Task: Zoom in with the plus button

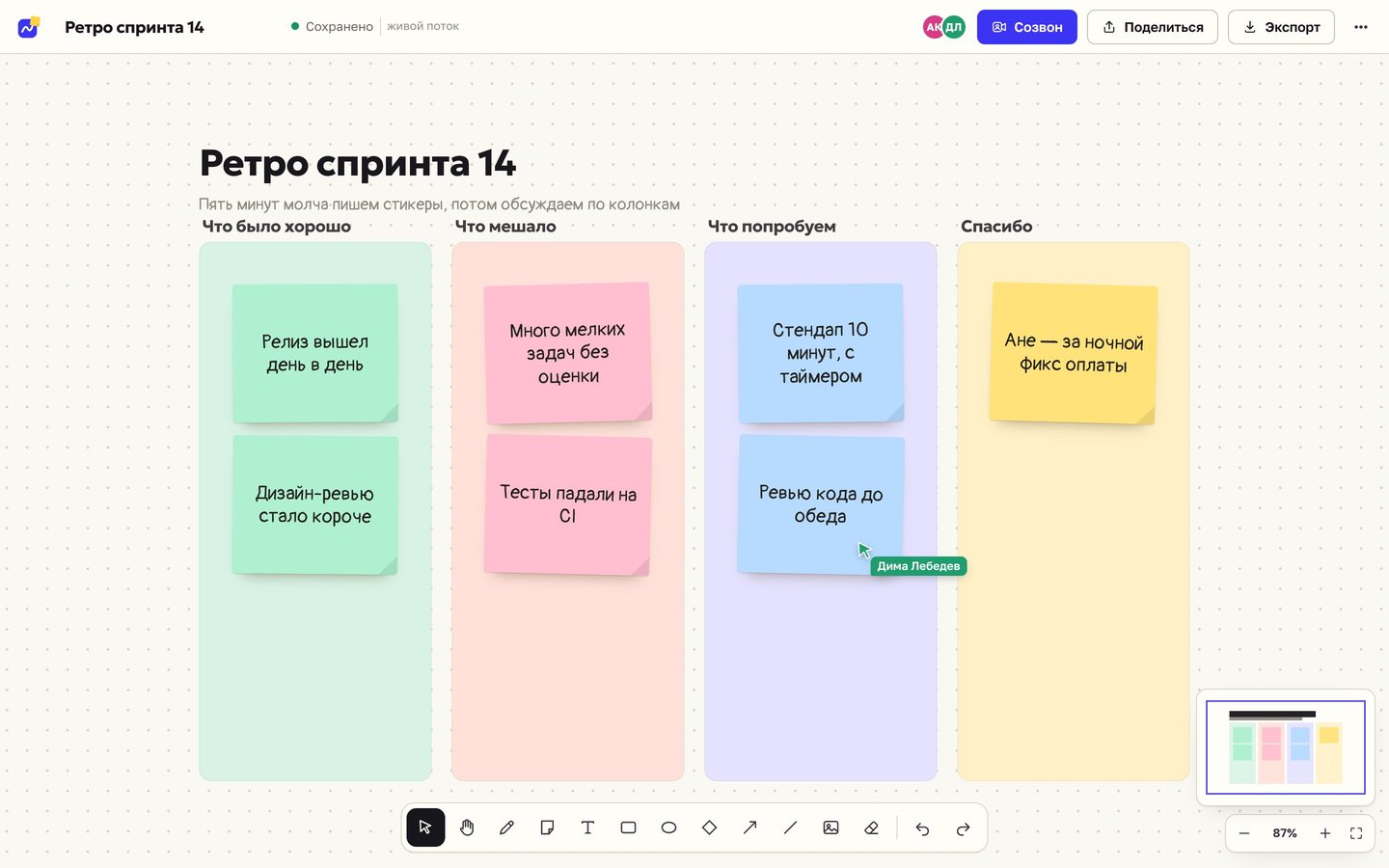Action: coord(1325,833)
